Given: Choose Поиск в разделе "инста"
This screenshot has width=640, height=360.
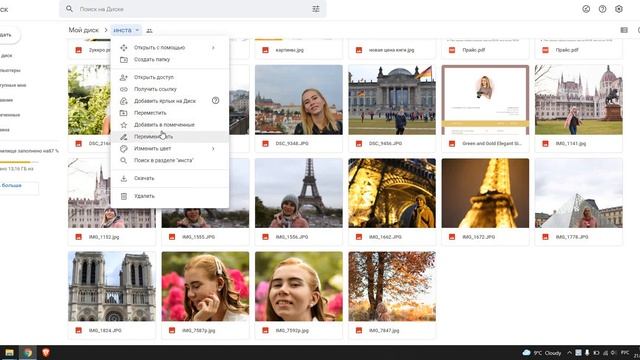Looking at the screenshot, I should pos(169,160).
